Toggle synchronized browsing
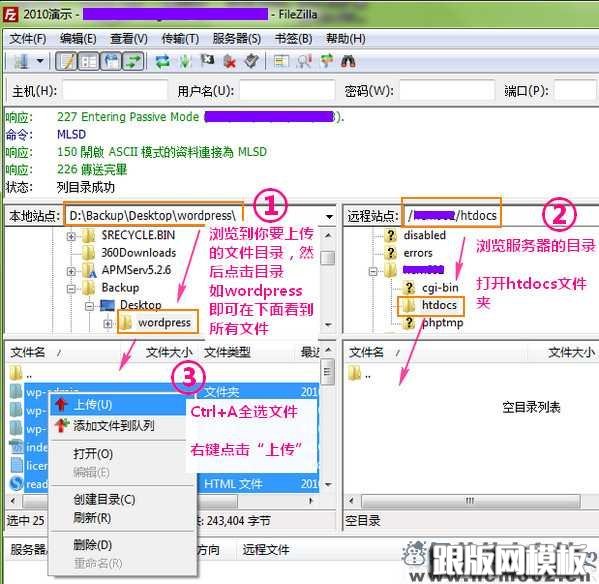 (326, 61)
